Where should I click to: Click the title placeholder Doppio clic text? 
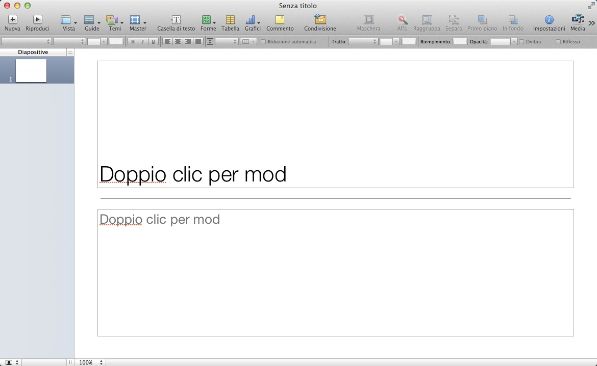pyautogui.click(x=193, y=174)
